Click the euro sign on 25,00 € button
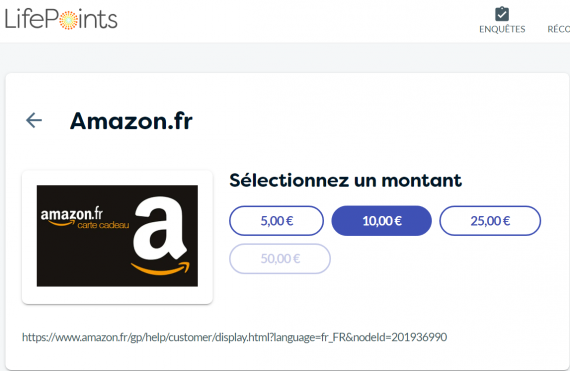The width and height of the screenshot is (570, 371). point(506,221)
